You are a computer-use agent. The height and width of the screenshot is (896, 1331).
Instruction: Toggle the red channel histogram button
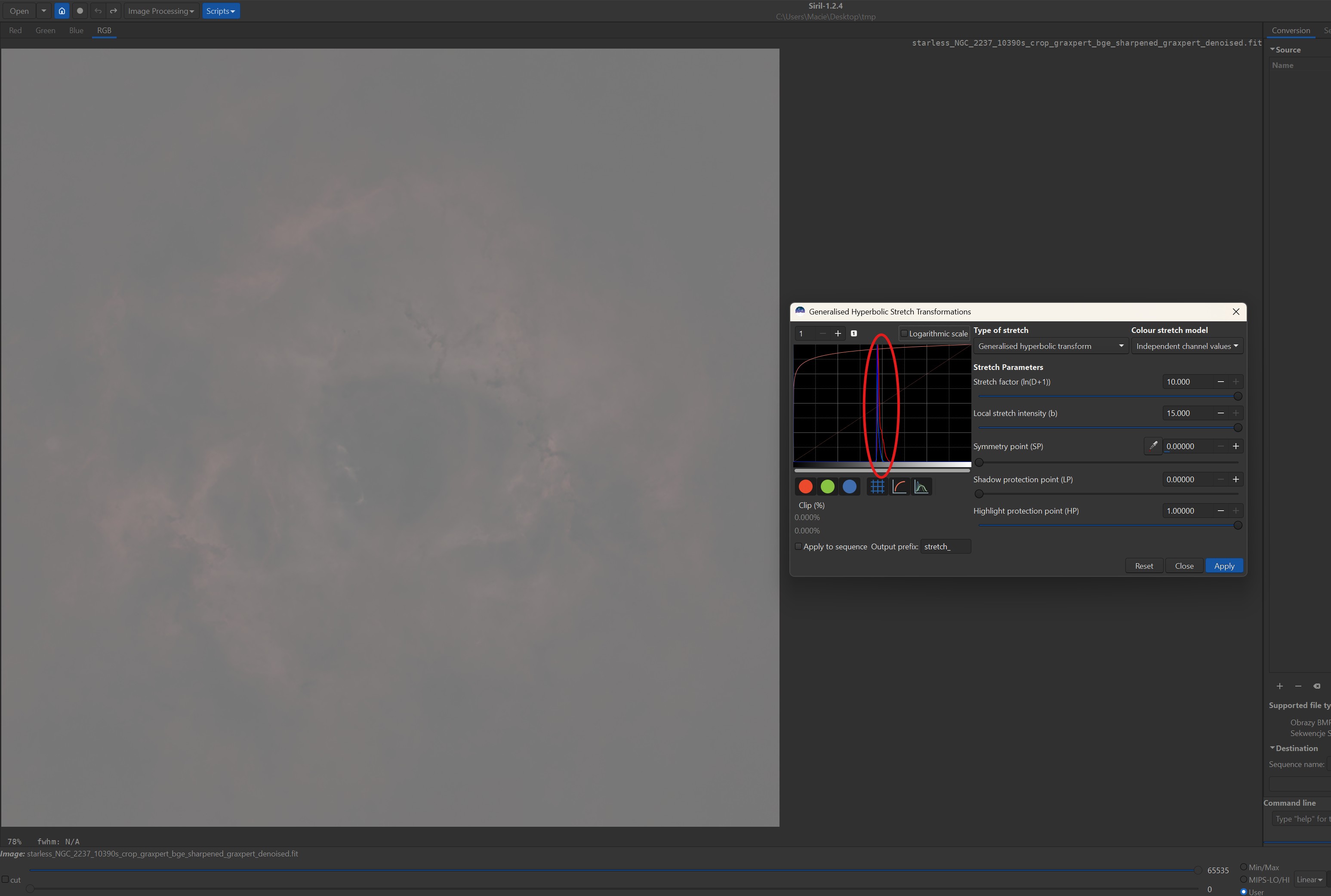point(805,486)
